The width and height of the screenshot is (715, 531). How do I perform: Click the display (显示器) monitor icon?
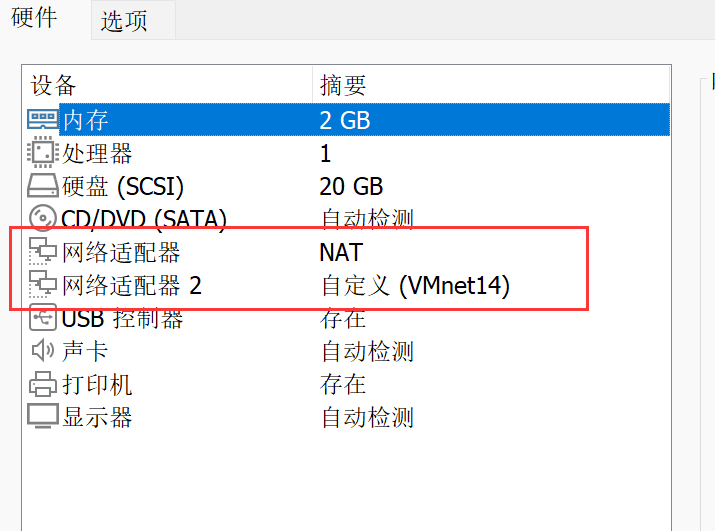(x=43, y=416)
